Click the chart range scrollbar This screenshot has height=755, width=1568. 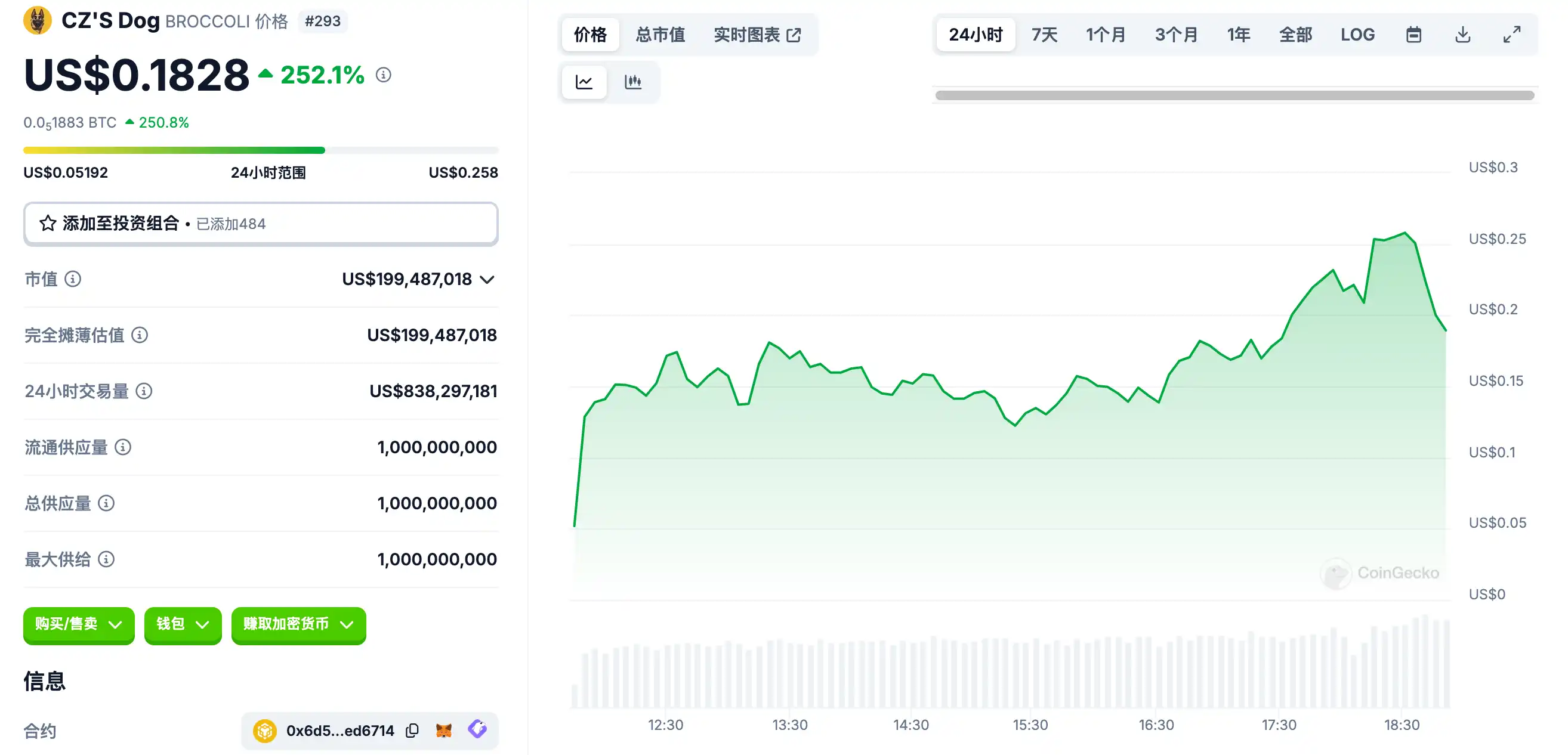[1234, 95]
